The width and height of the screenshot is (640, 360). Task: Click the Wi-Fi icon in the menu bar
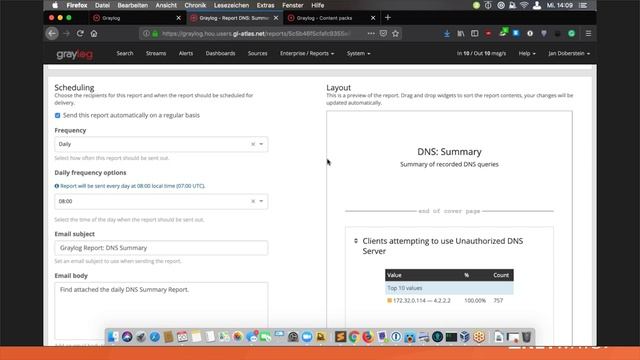[524, 5]
